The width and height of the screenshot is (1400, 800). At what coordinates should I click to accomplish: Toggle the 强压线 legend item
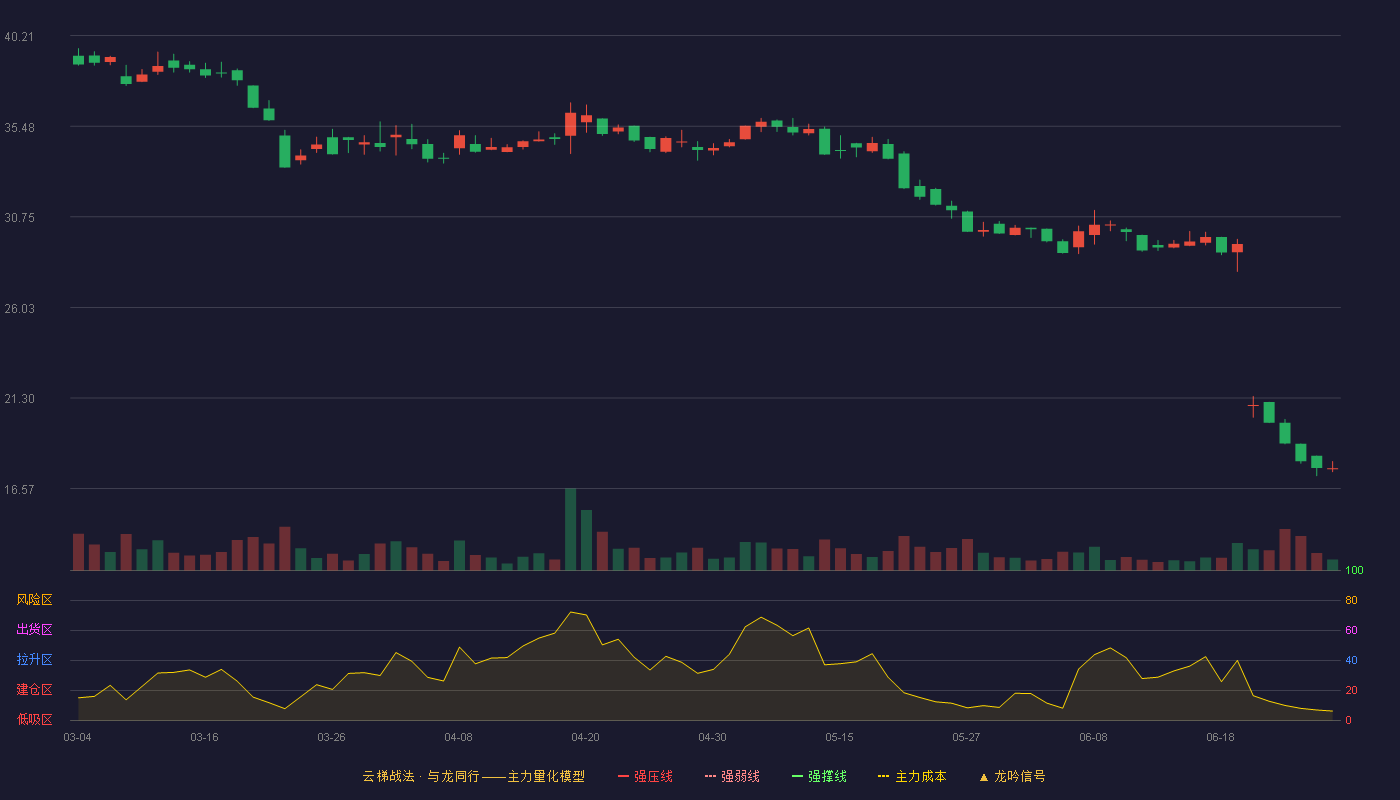(x=645, y=776)
